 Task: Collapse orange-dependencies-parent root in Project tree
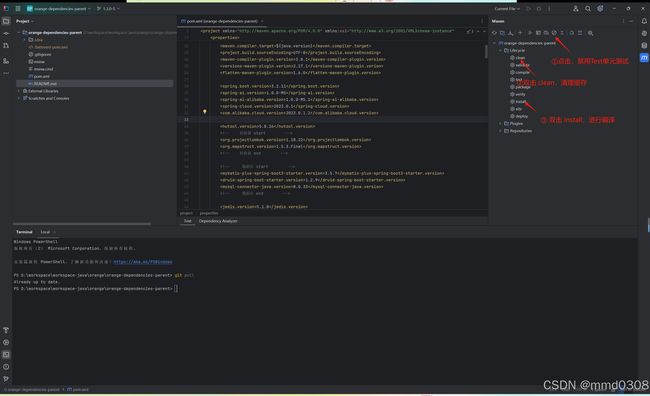click(x=18, y=32)
